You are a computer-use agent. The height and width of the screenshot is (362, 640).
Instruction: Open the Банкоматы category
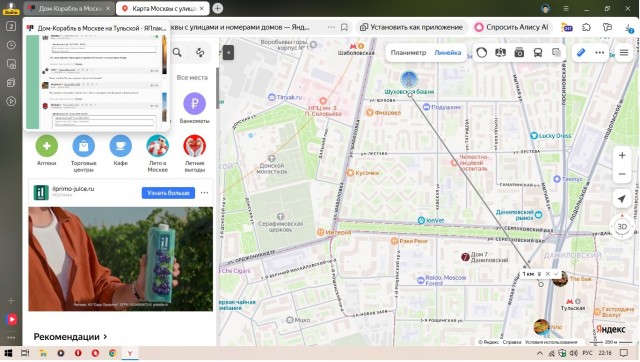click(194, 108)
